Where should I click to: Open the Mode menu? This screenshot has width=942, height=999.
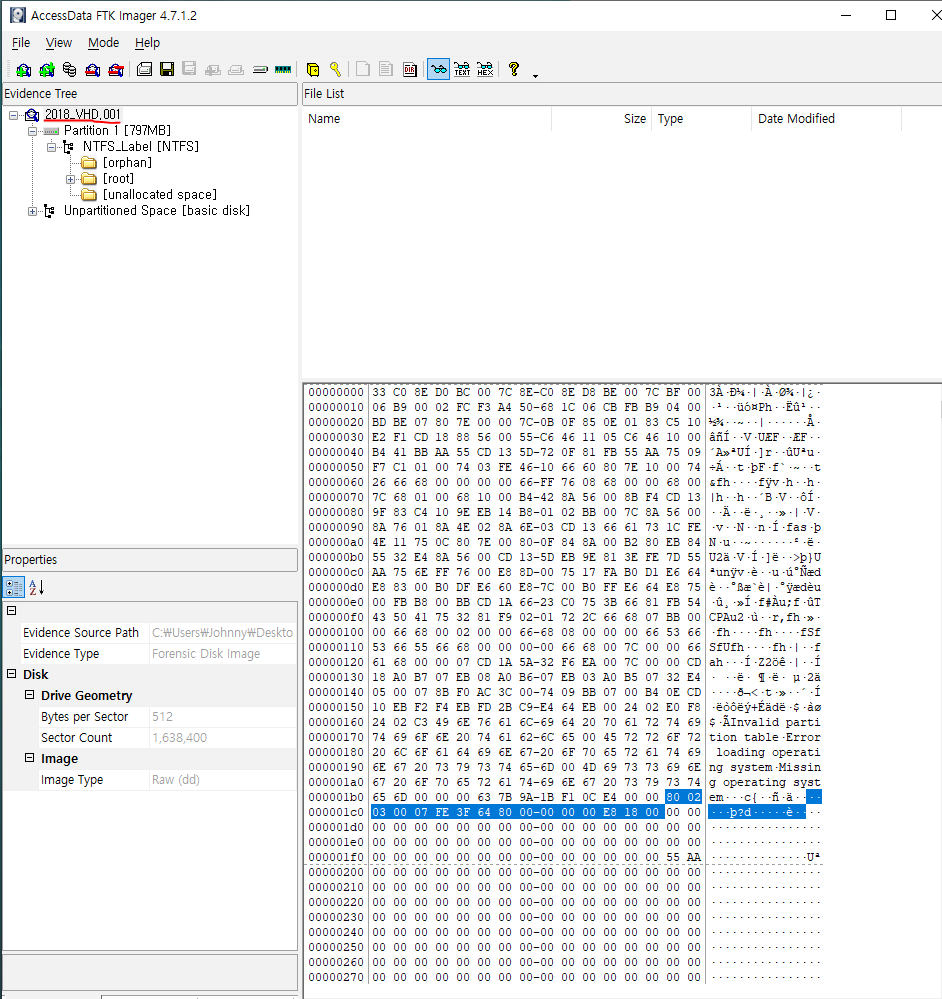(103, 43)
